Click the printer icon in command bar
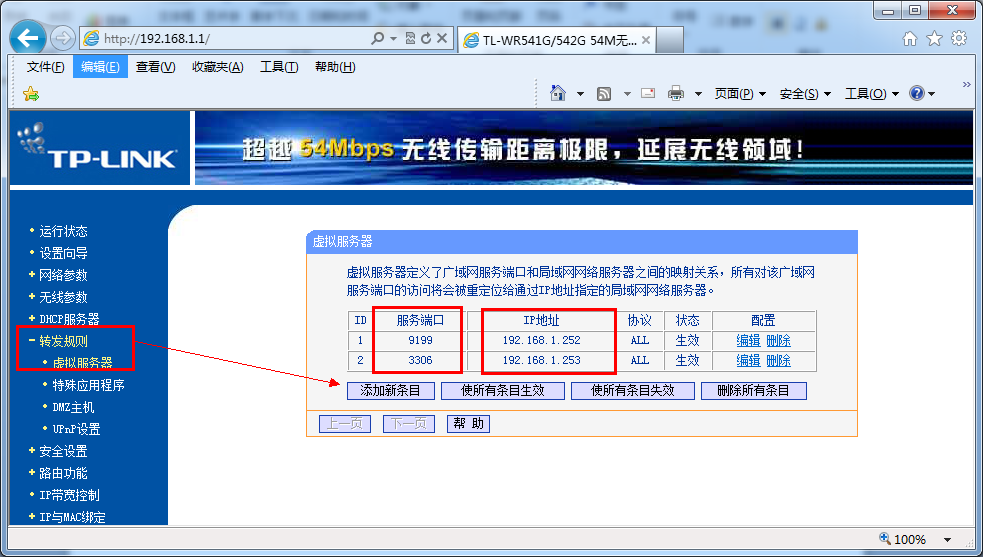 coord(676,93)
